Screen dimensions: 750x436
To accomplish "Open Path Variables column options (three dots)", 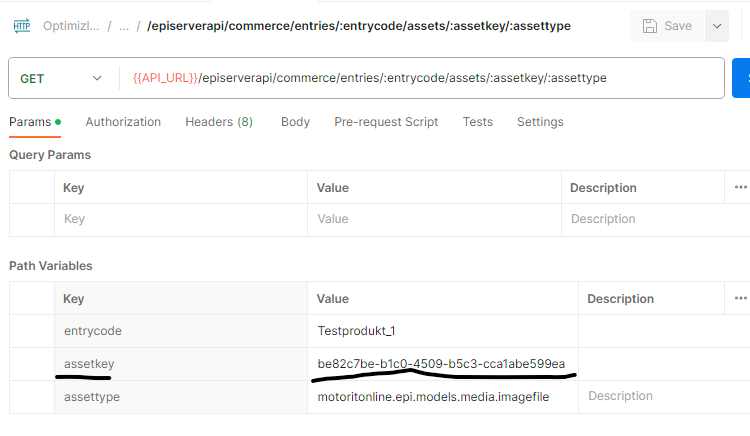I will point(740,298).
